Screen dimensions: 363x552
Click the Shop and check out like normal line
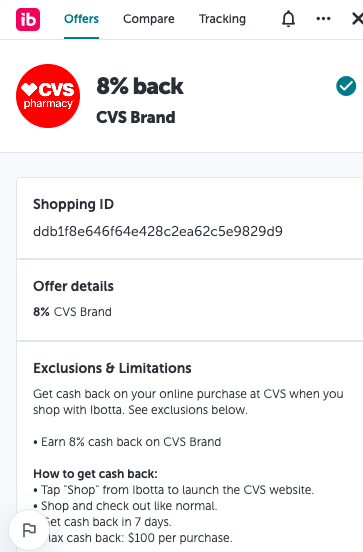tap(125, 506)
